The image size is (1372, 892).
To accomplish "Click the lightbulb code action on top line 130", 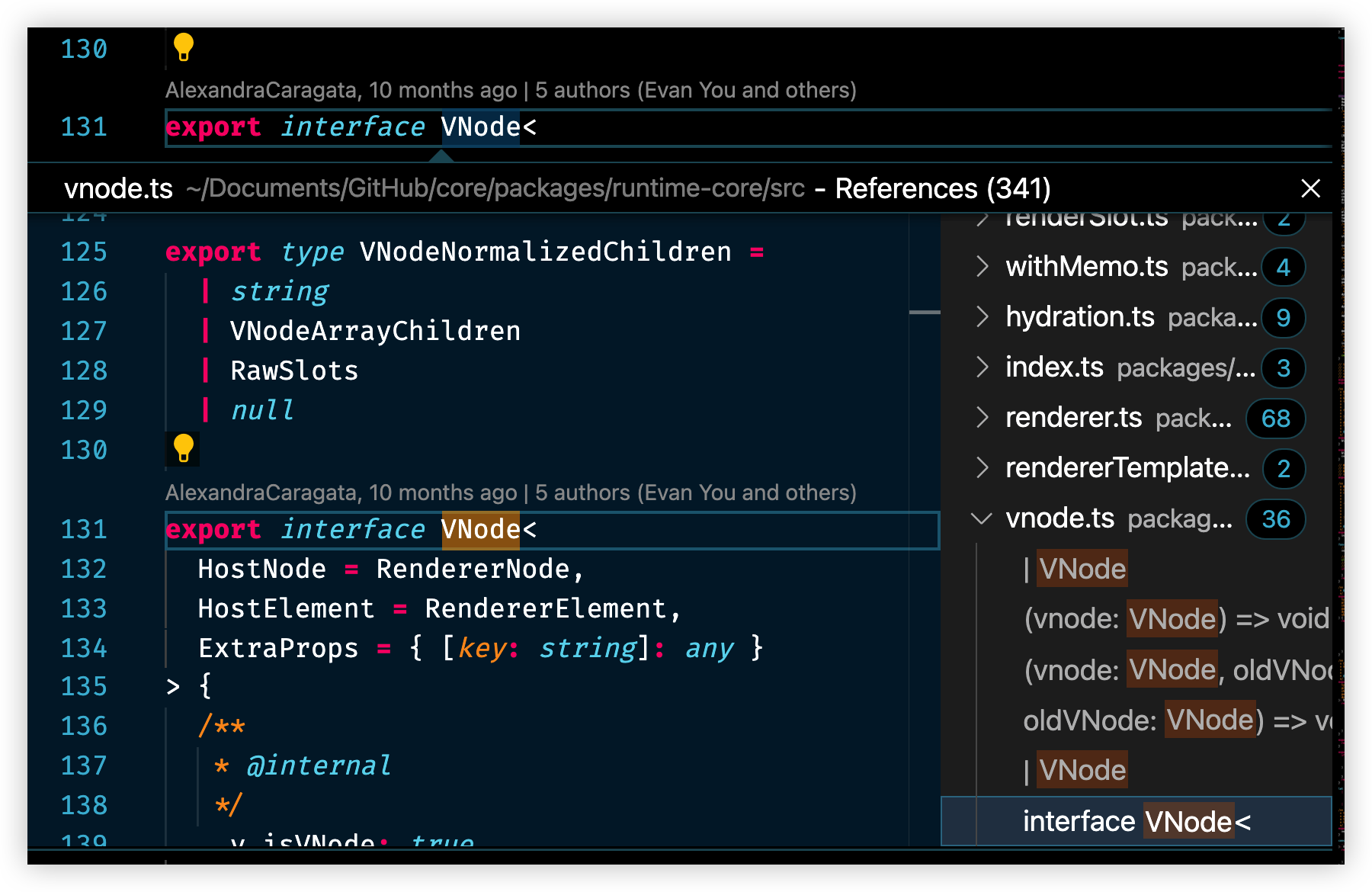I will click(x=183, y=47).
